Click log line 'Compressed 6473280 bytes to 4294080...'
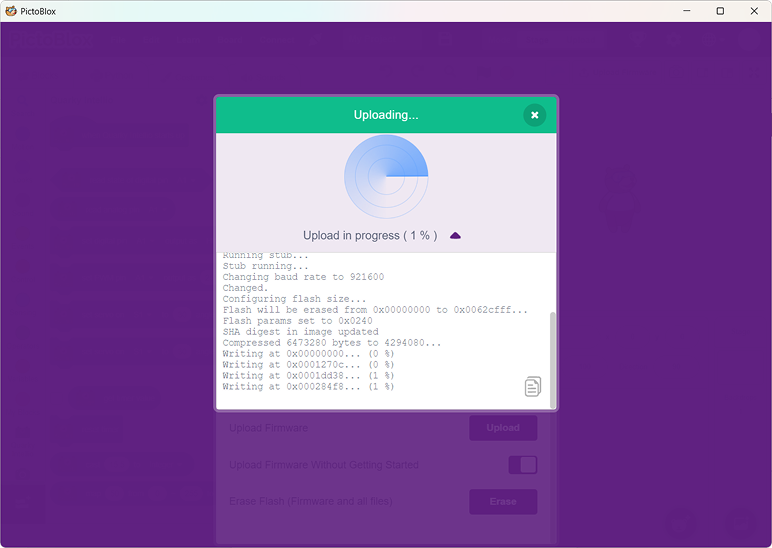The width and height of the screenshot is (772, 548). click(332, 343)
